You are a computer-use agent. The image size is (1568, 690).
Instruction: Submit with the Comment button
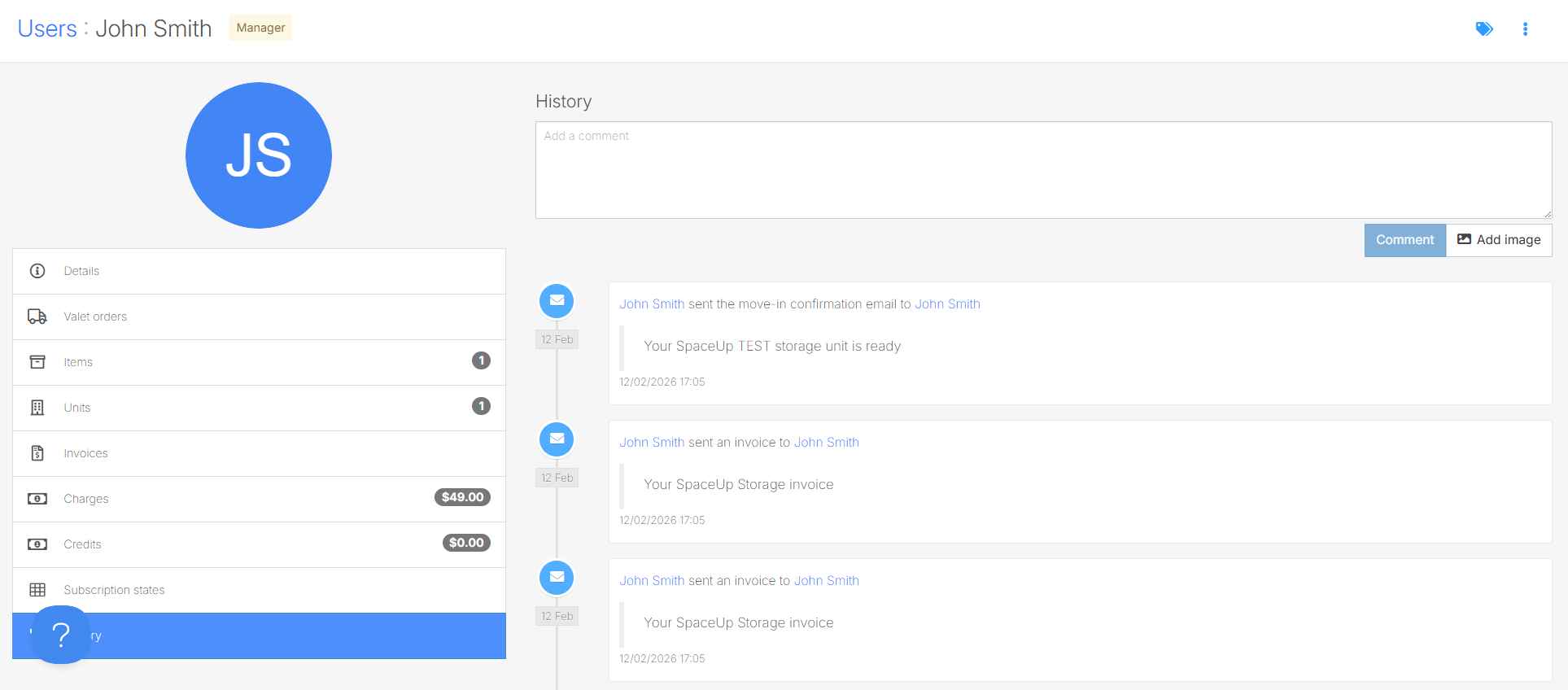(1404, 240)
